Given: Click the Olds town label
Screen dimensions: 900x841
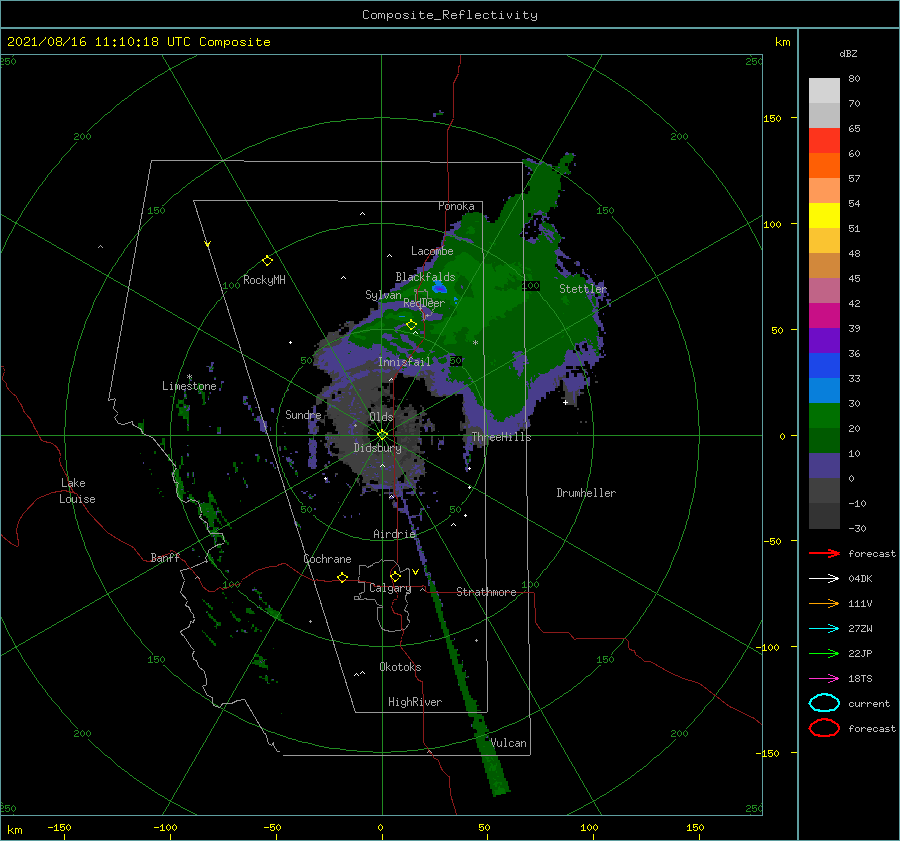Looking at the screenshot, I should click(x=381, y=417).
